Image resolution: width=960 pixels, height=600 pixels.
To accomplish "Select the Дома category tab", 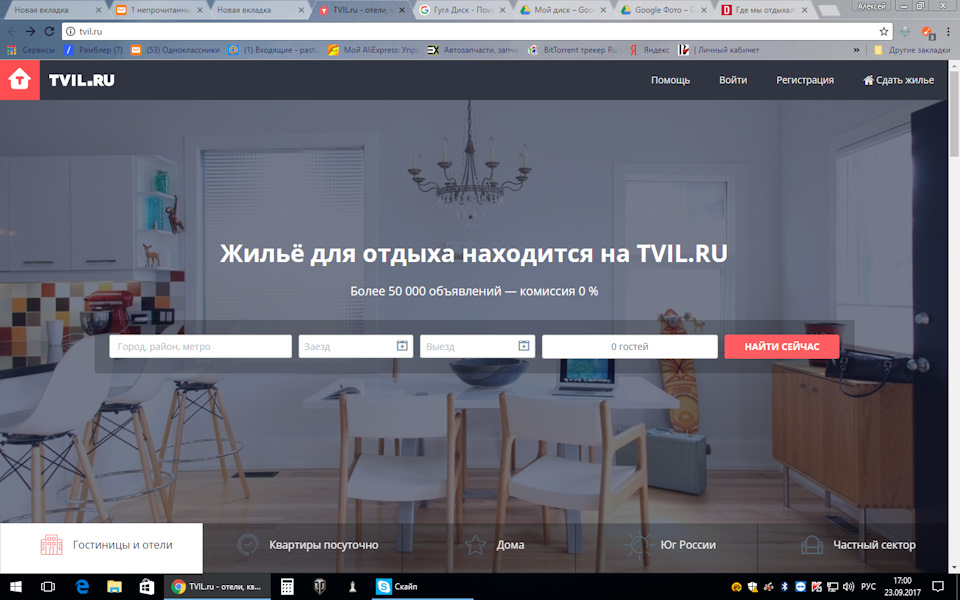I will (493, 545).
